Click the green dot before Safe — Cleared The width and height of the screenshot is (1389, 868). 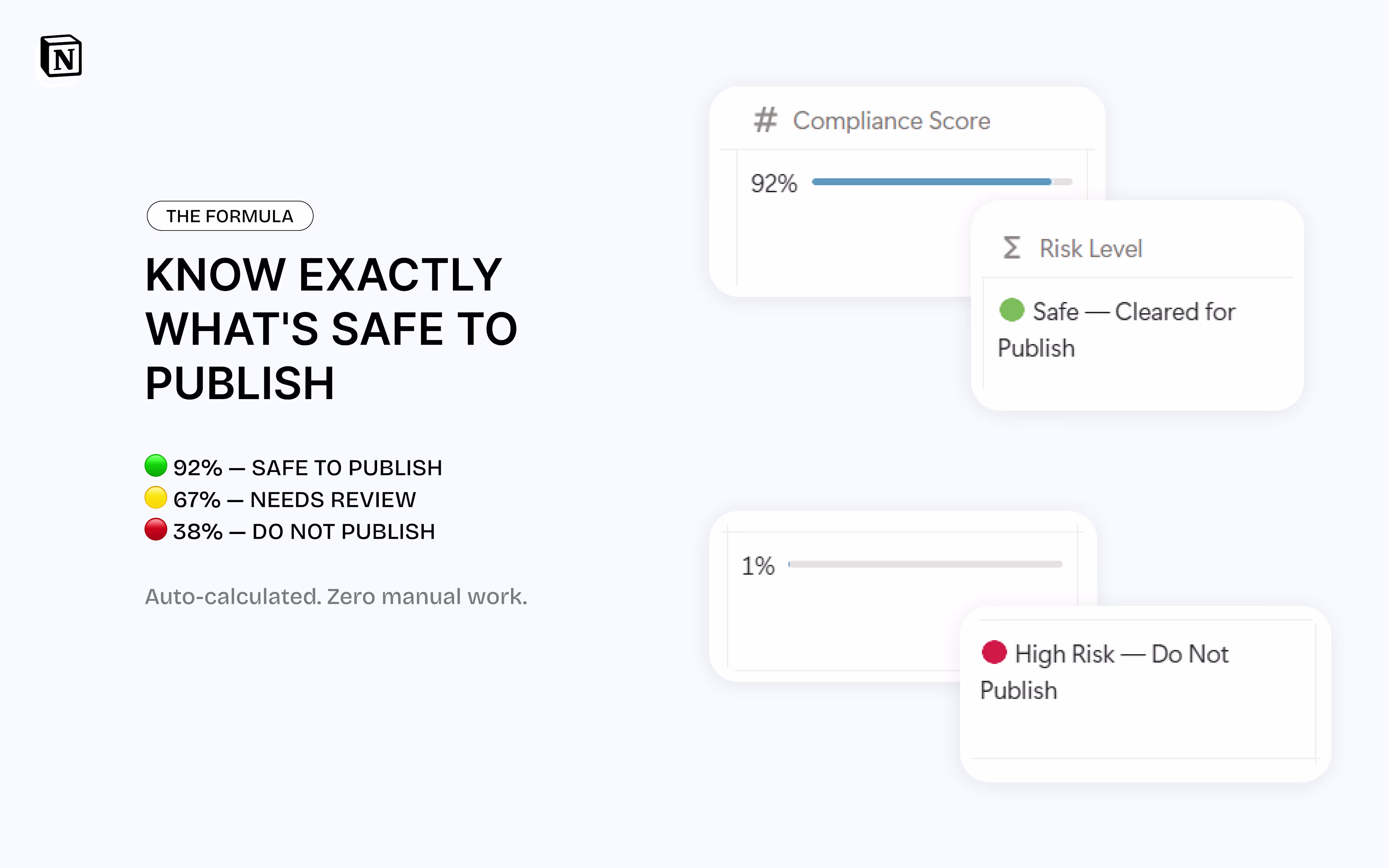[x=1011, y=310]
